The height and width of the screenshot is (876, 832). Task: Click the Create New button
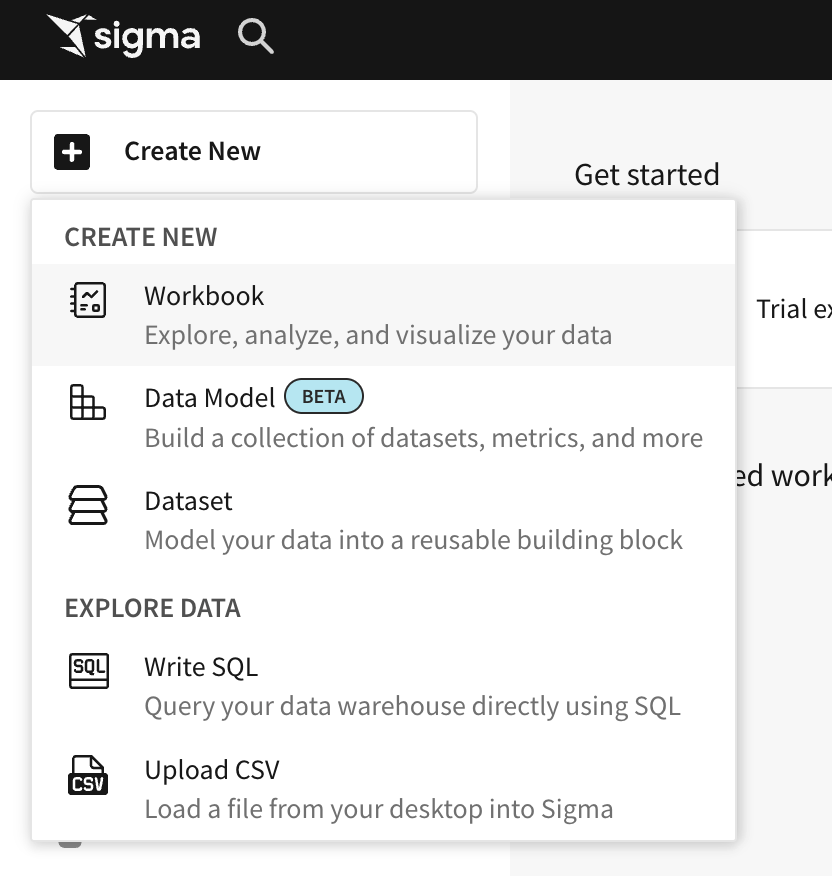click(x=192, y=151)
